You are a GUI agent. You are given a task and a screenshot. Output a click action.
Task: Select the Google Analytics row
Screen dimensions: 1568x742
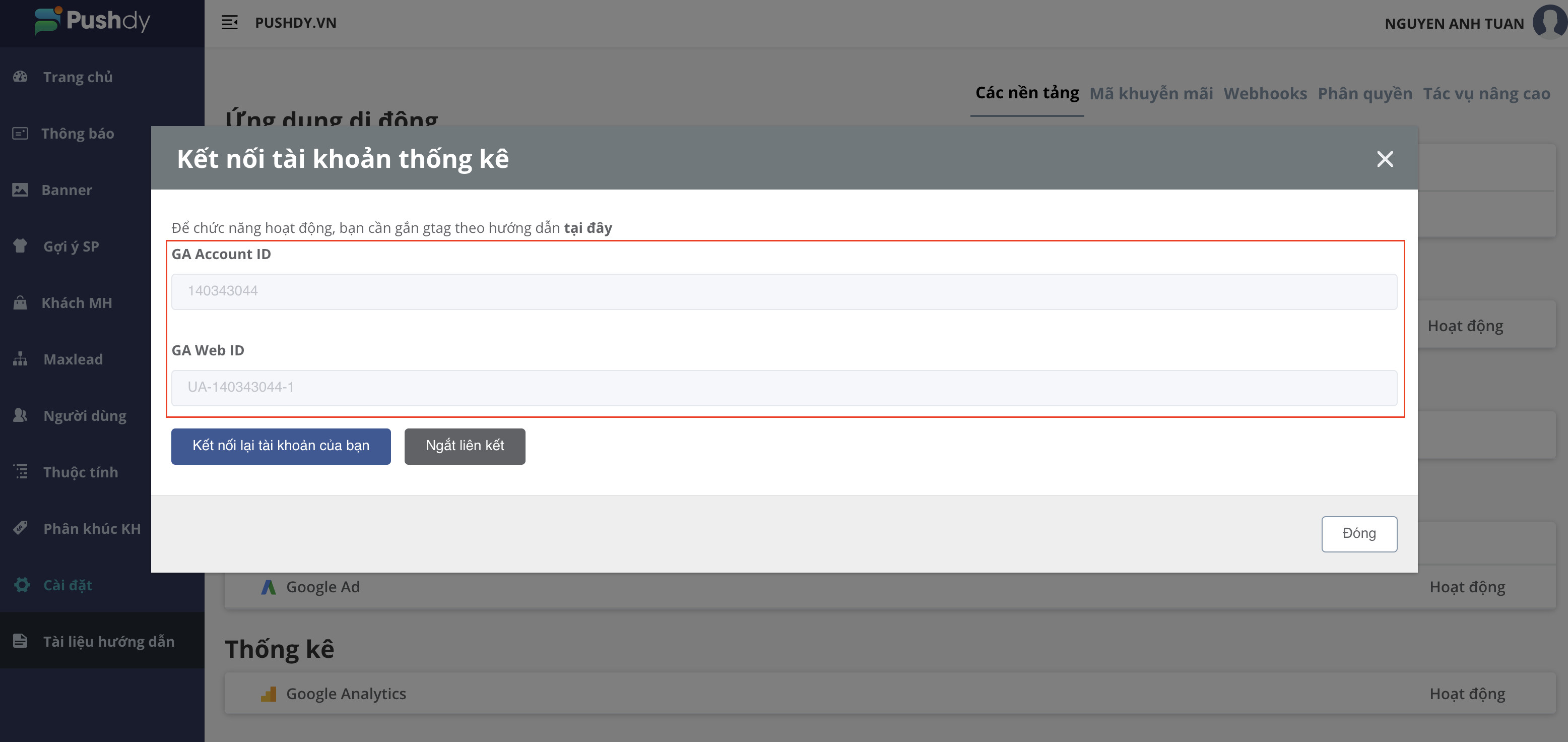click(x=346, y=693)
